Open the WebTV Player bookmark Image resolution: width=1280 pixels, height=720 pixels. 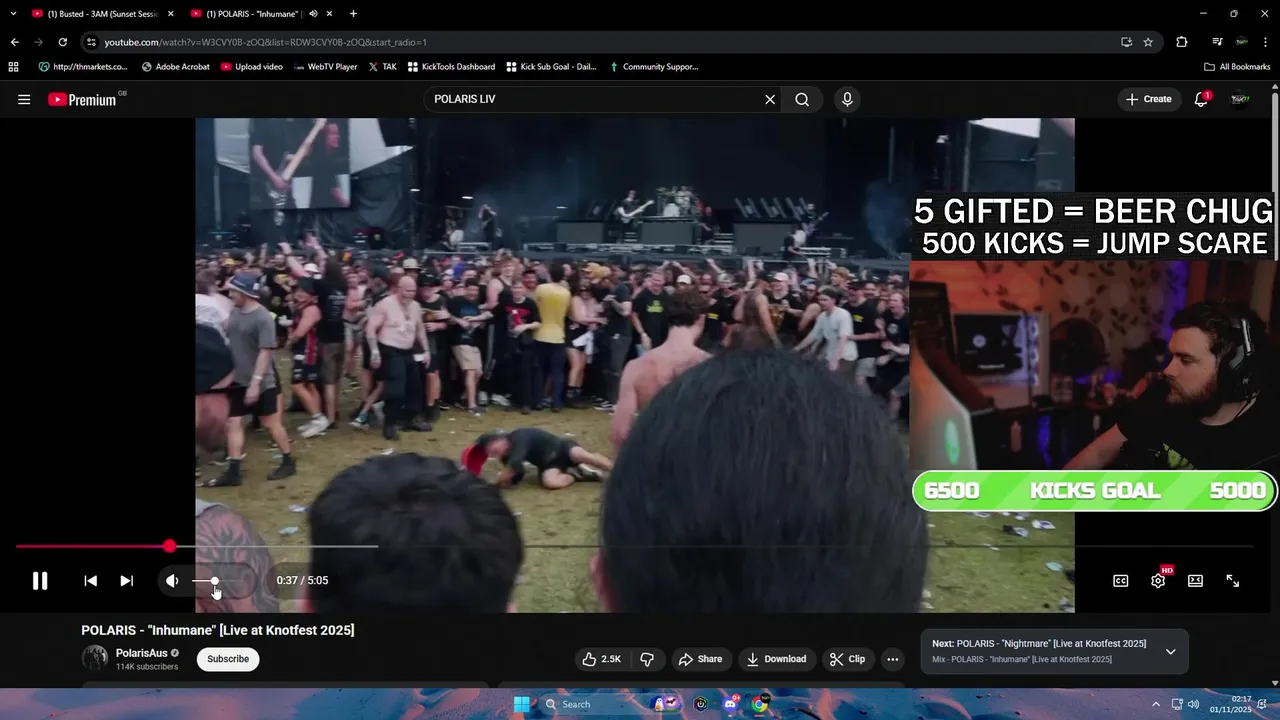(326, 67)
